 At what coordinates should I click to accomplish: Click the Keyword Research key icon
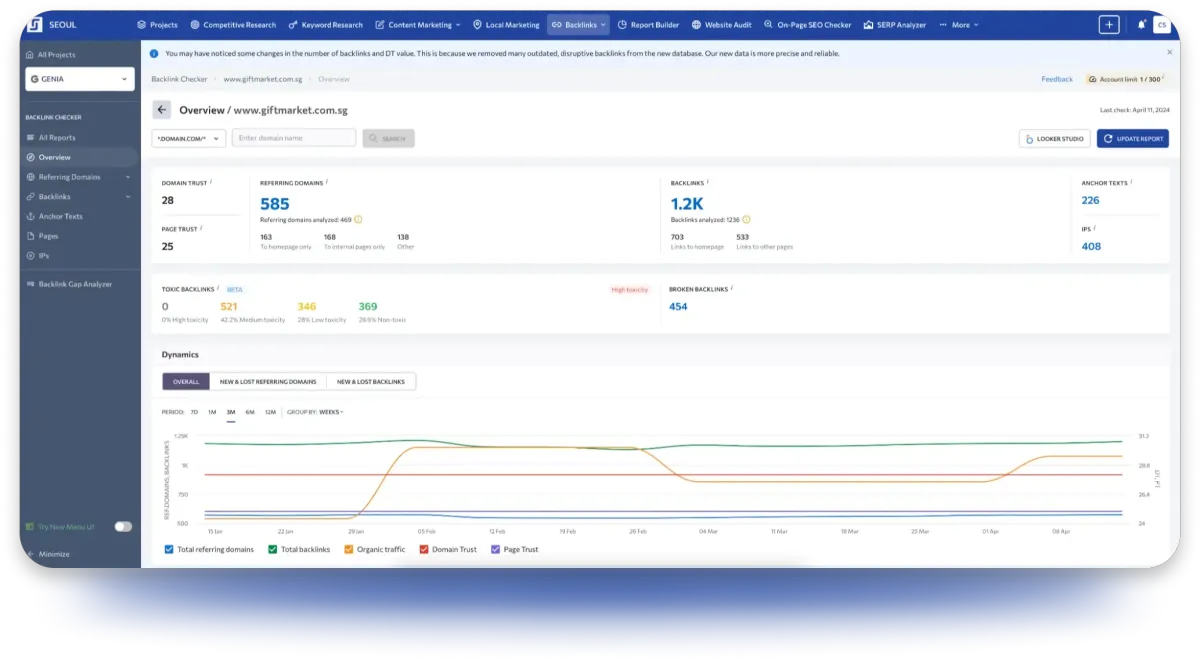click(x=293, y=25)
